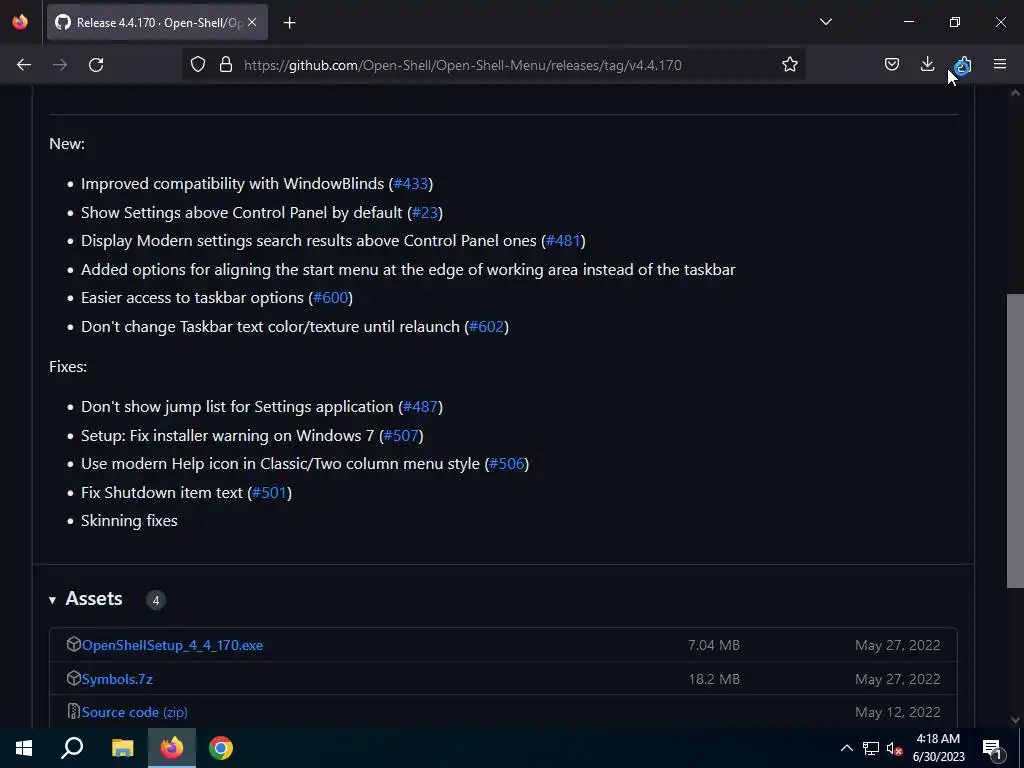Click the scrollbar up arrow
Image resolution: width=1024 pixels, height=768 pixels.
click(x=1015, y=93)
